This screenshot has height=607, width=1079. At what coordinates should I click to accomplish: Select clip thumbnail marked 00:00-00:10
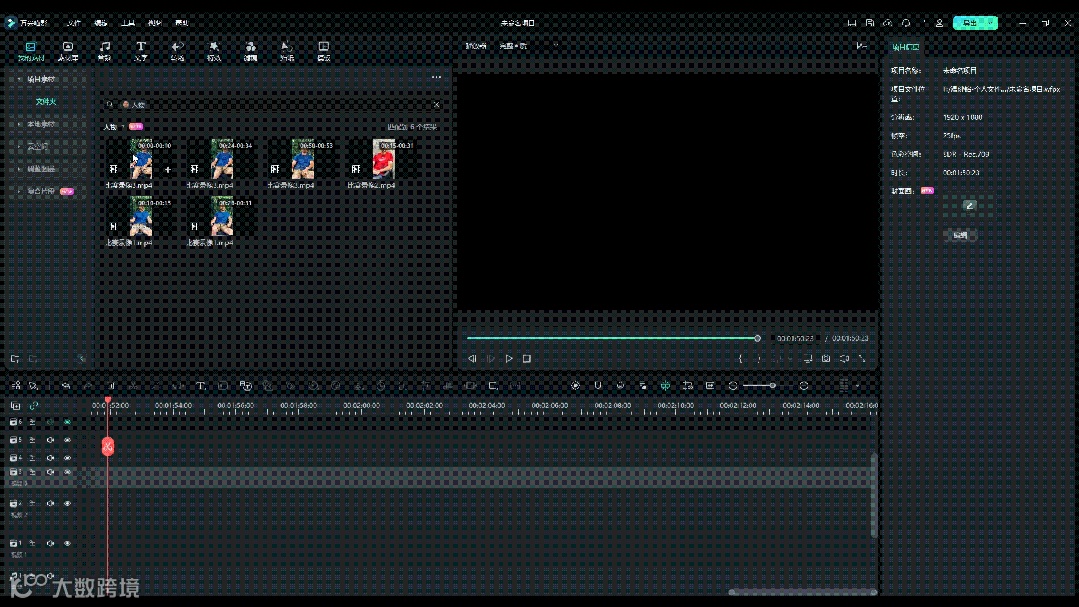coord(141,159)
